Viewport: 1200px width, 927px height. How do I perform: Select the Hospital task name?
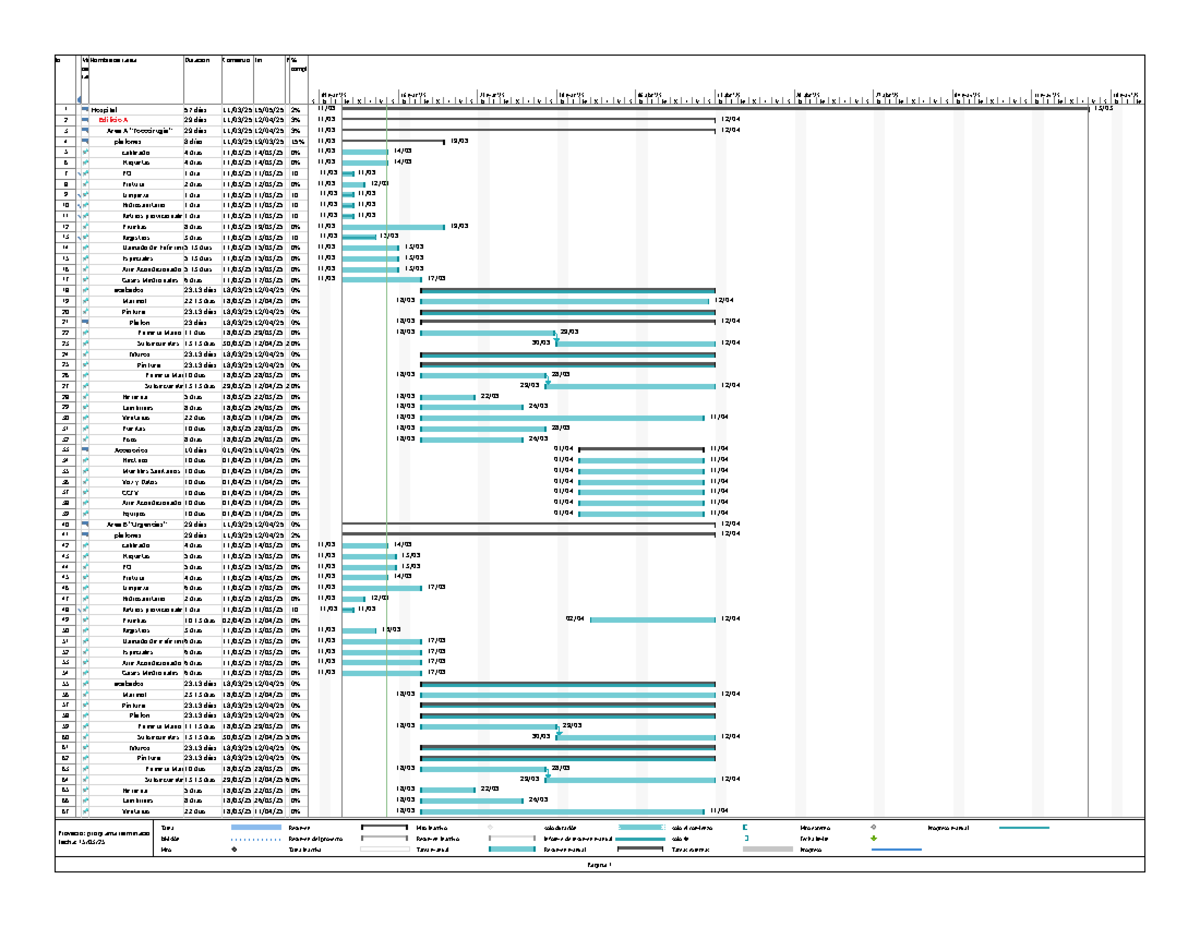pyautogui.click(x=104, y=109)
